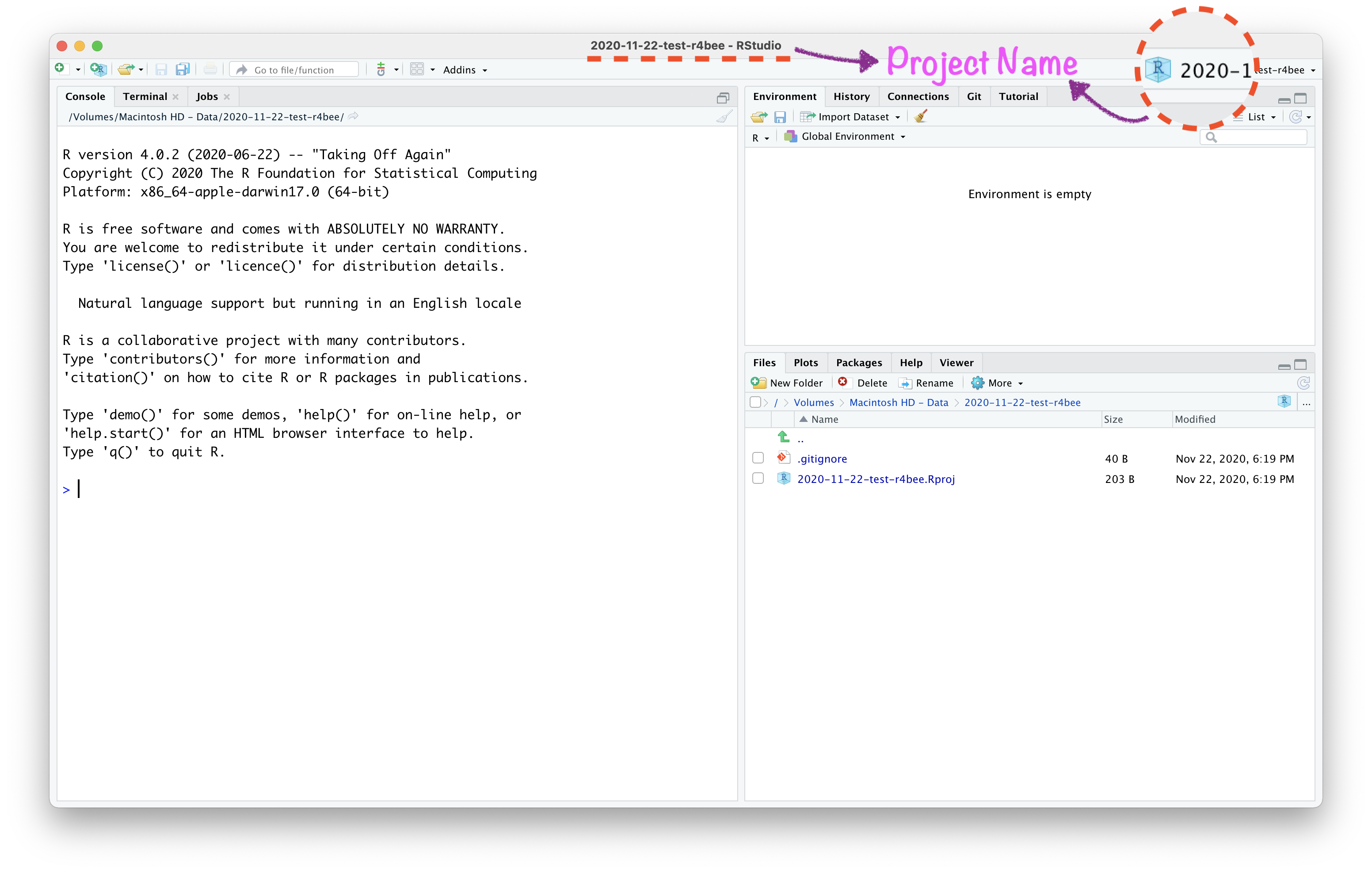Viewport: 1372px width, 873px height.
Task: Close the Jobs tab
Action: (227, 97)
